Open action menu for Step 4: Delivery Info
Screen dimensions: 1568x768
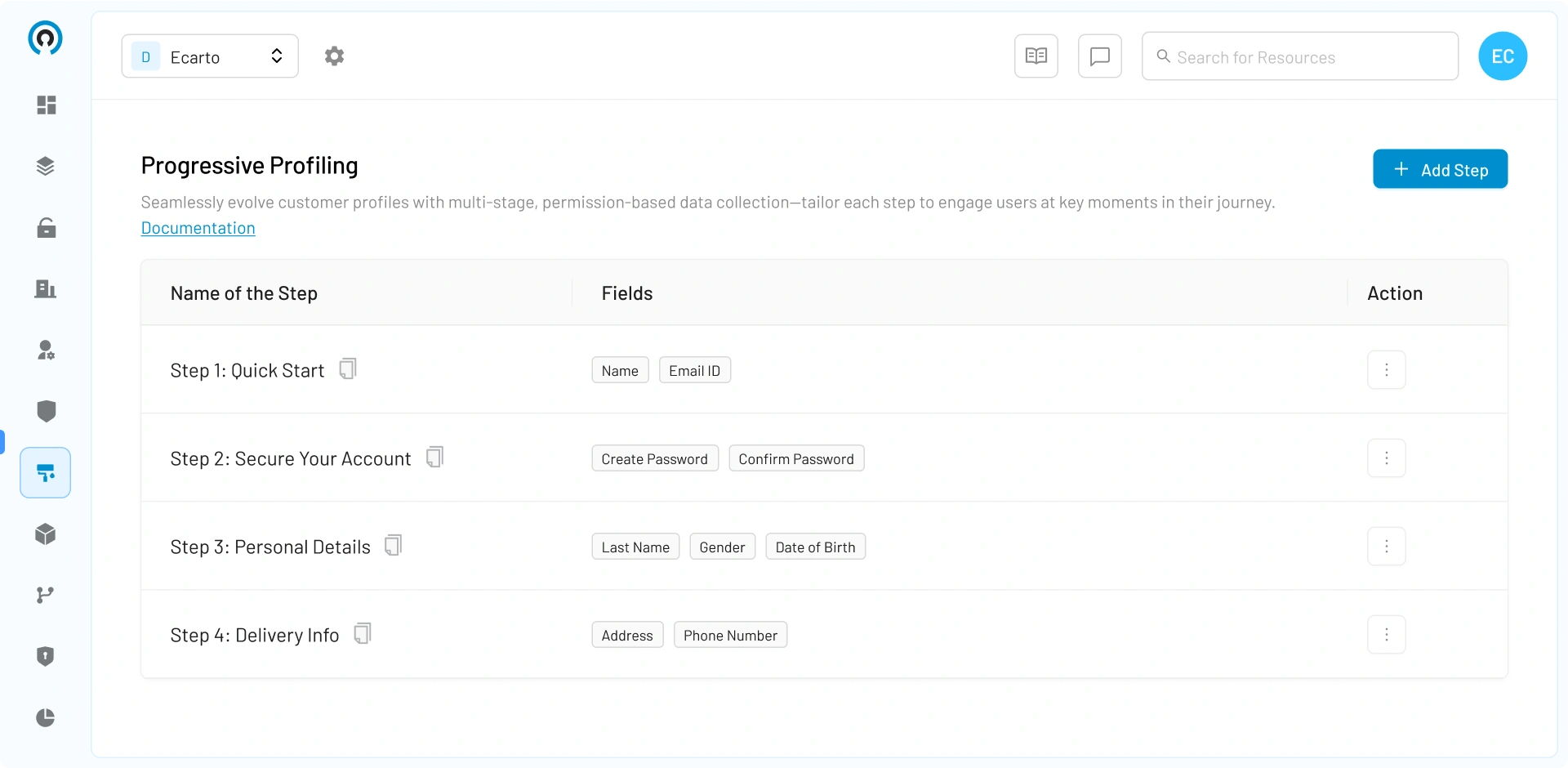tap(1387, 635)
